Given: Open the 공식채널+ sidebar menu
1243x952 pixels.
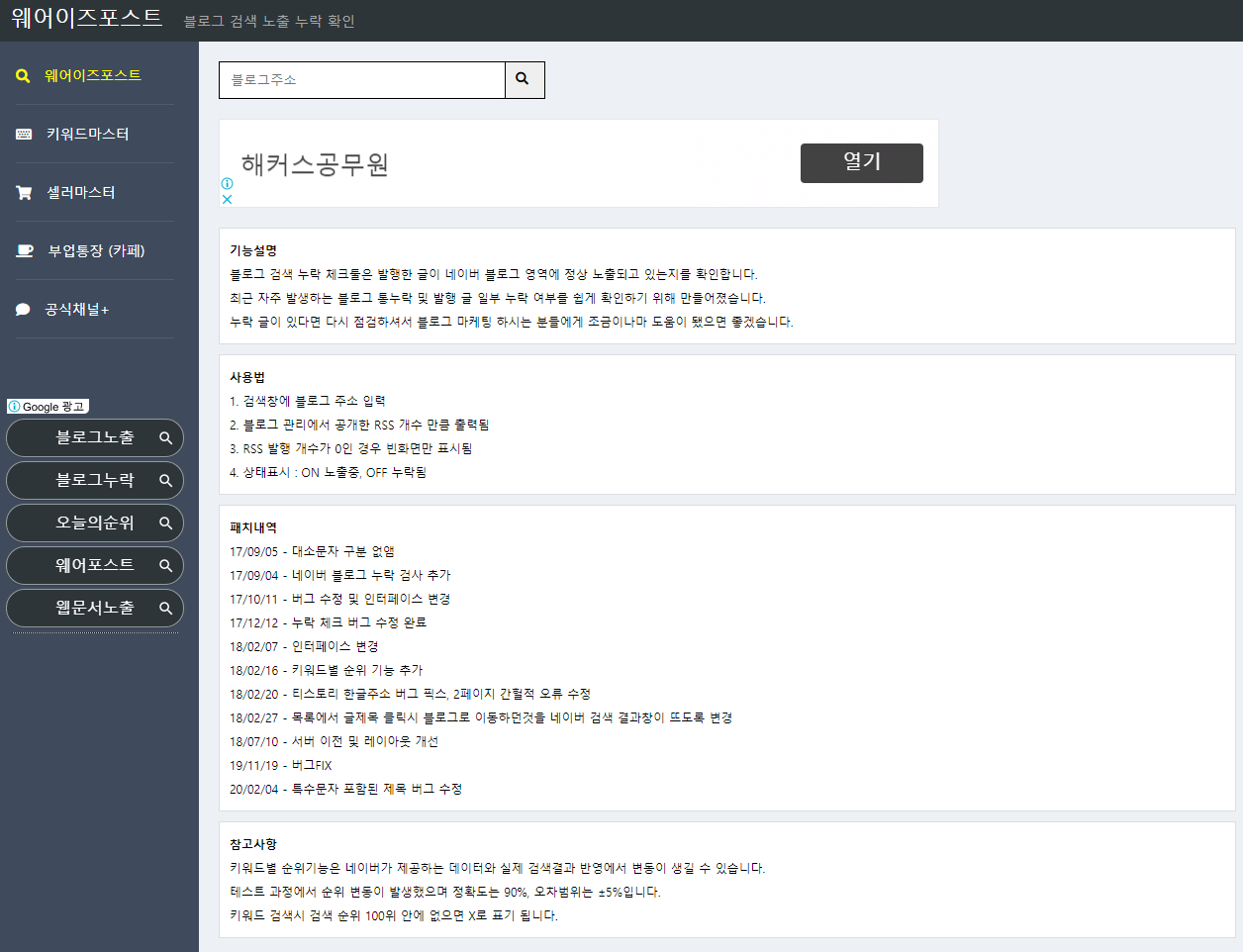Looking at the screenshot, I should [x=77, y=310].
